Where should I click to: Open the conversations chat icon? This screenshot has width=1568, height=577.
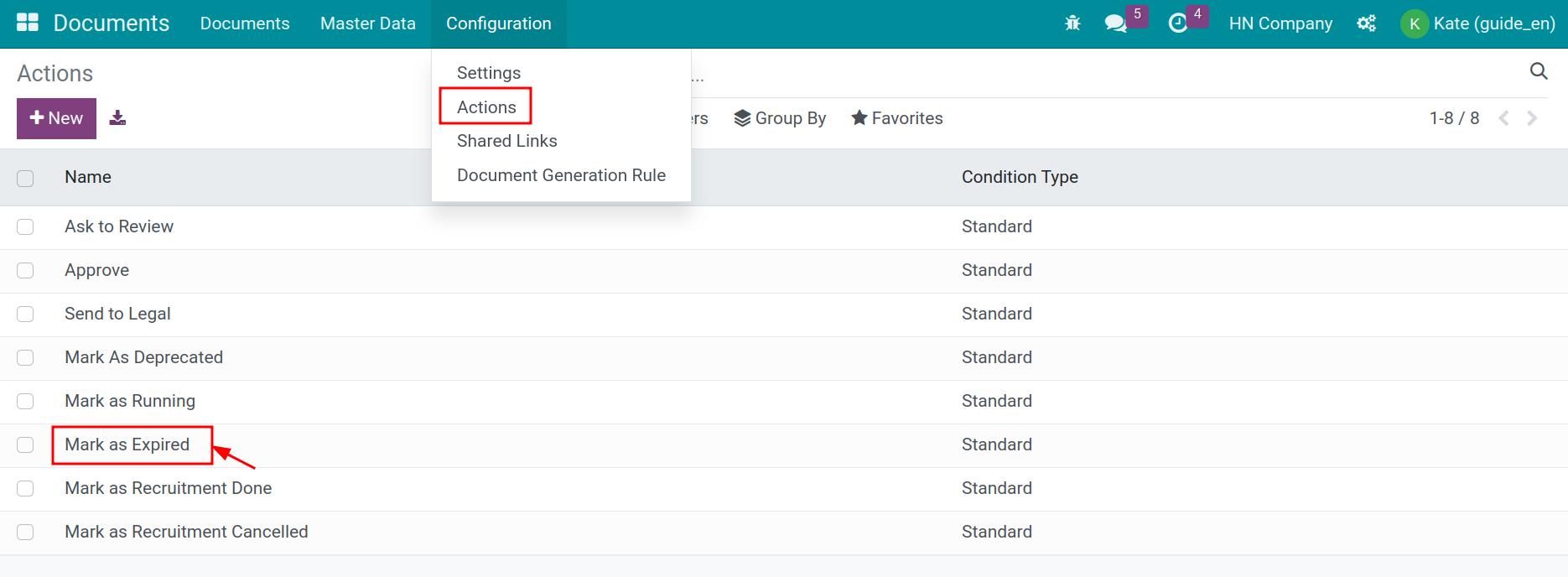point(1116,23)
